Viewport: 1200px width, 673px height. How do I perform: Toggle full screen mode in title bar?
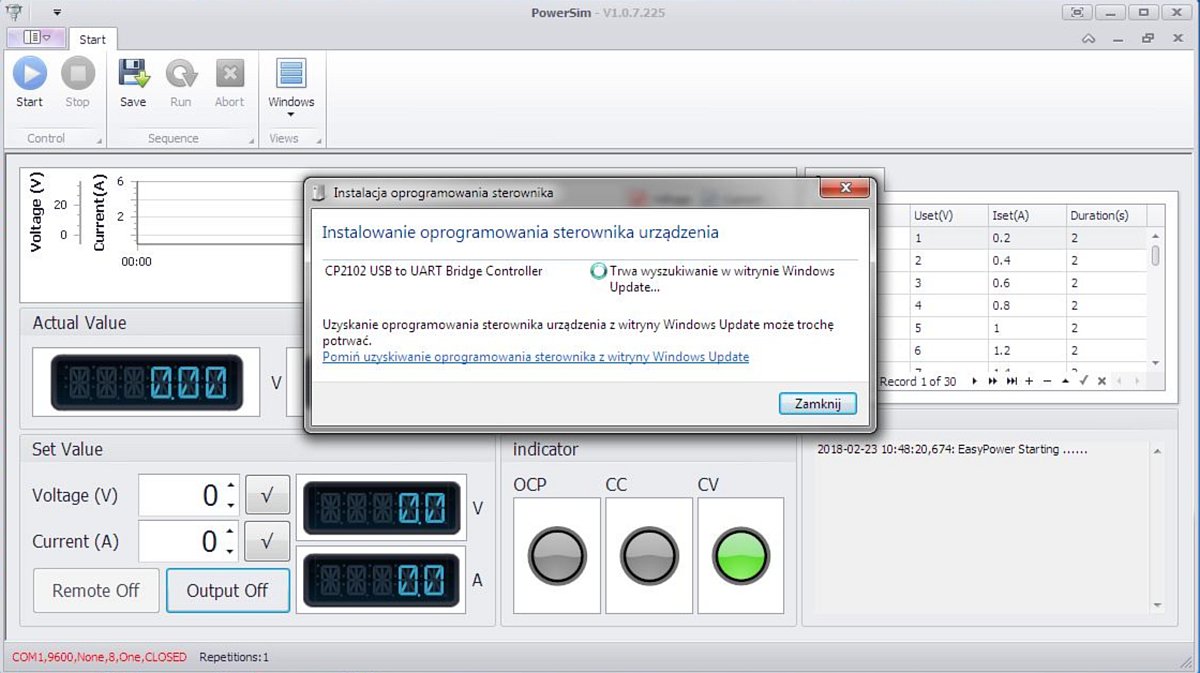click(x=1077, y=12)
